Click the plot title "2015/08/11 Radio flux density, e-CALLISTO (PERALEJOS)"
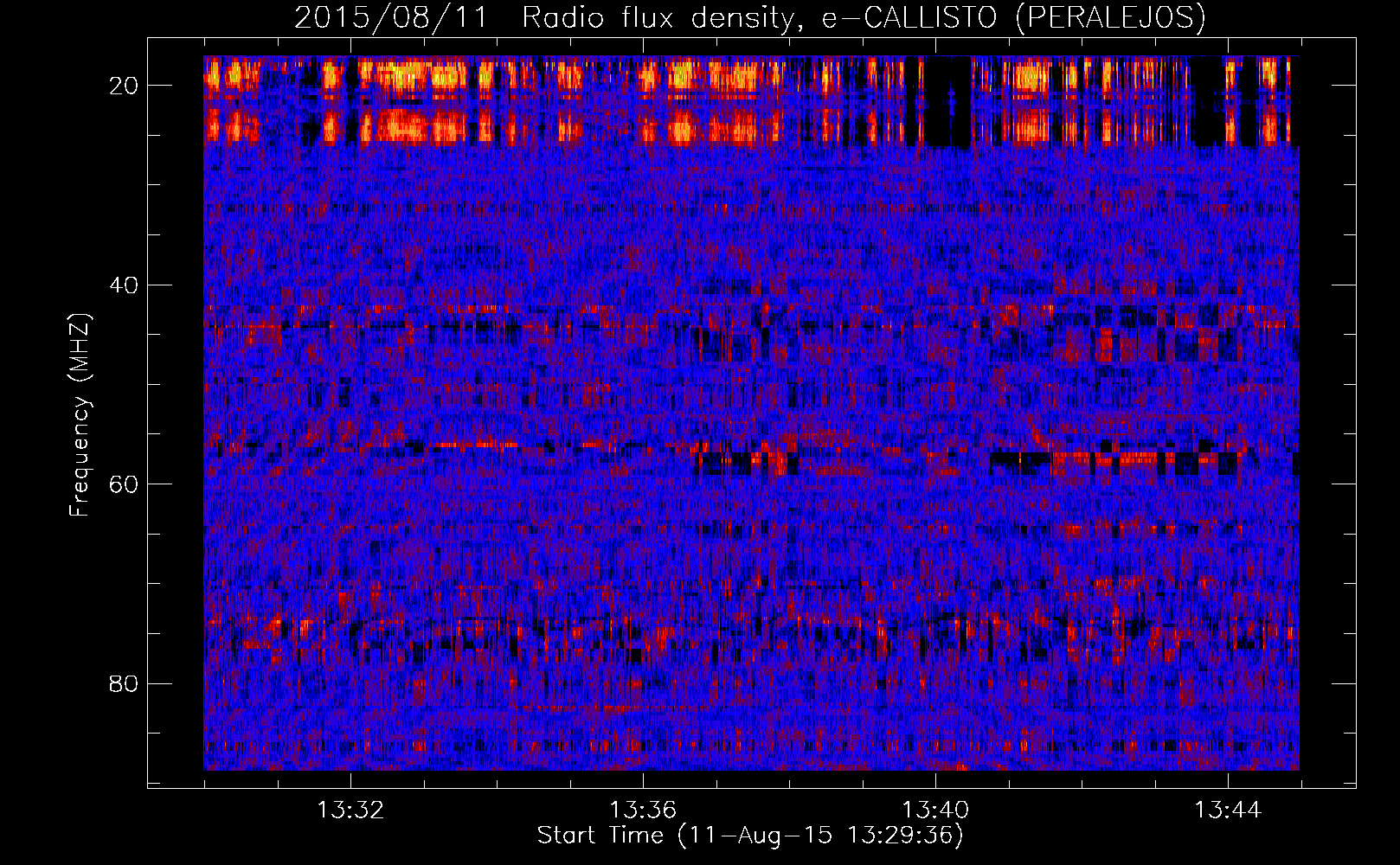 pyautogui.click(x=750, y=17)
